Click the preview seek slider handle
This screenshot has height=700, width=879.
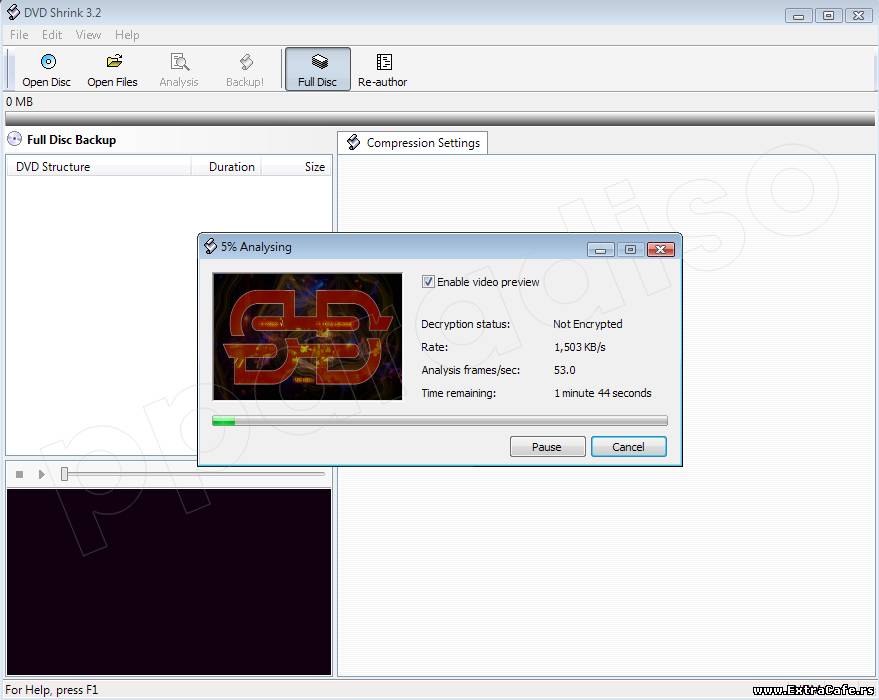tap(64, 474)
